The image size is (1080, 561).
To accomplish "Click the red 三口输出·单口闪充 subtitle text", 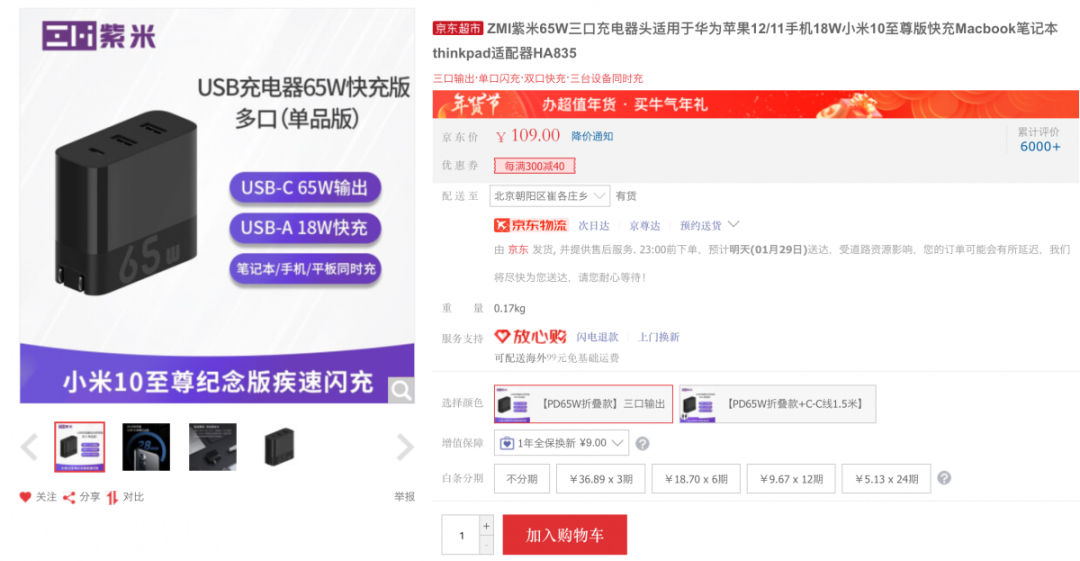I will point(538,79).
